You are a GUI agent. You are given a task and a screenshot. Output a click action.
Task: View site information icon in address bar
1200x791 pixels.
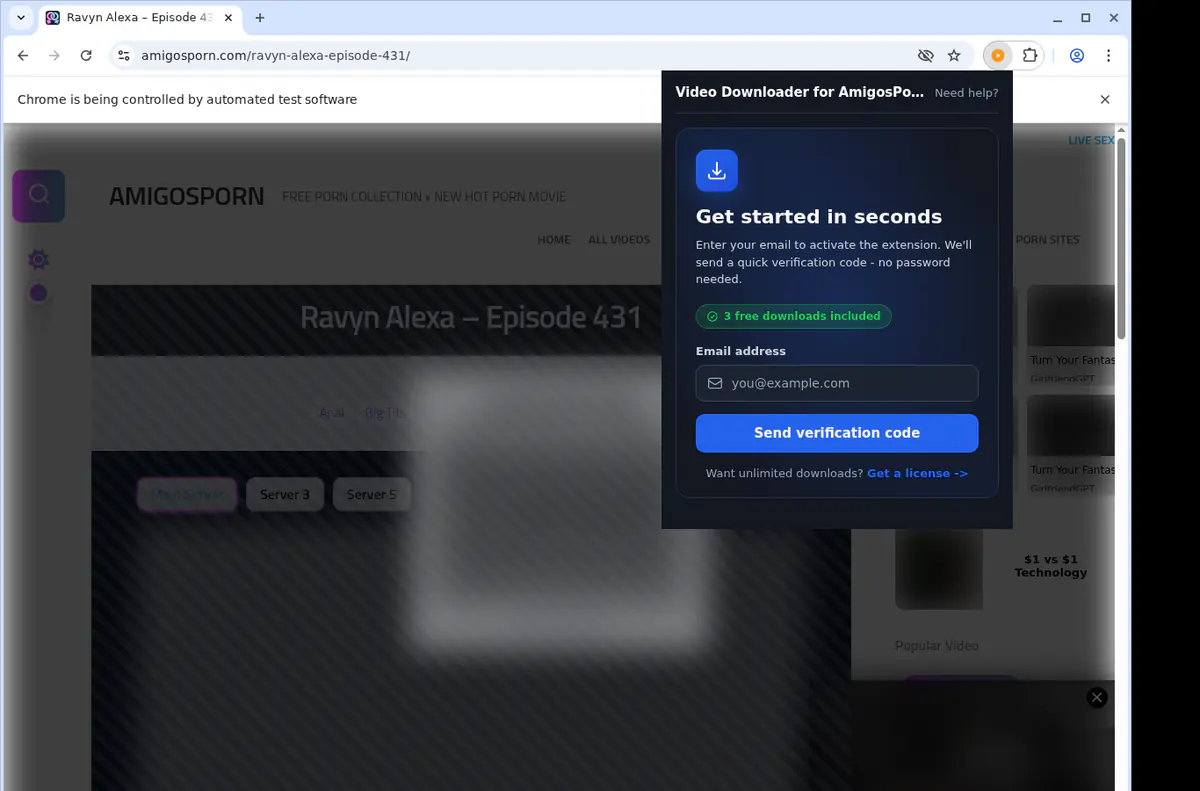pyautogui.click(x=124, y=56)
